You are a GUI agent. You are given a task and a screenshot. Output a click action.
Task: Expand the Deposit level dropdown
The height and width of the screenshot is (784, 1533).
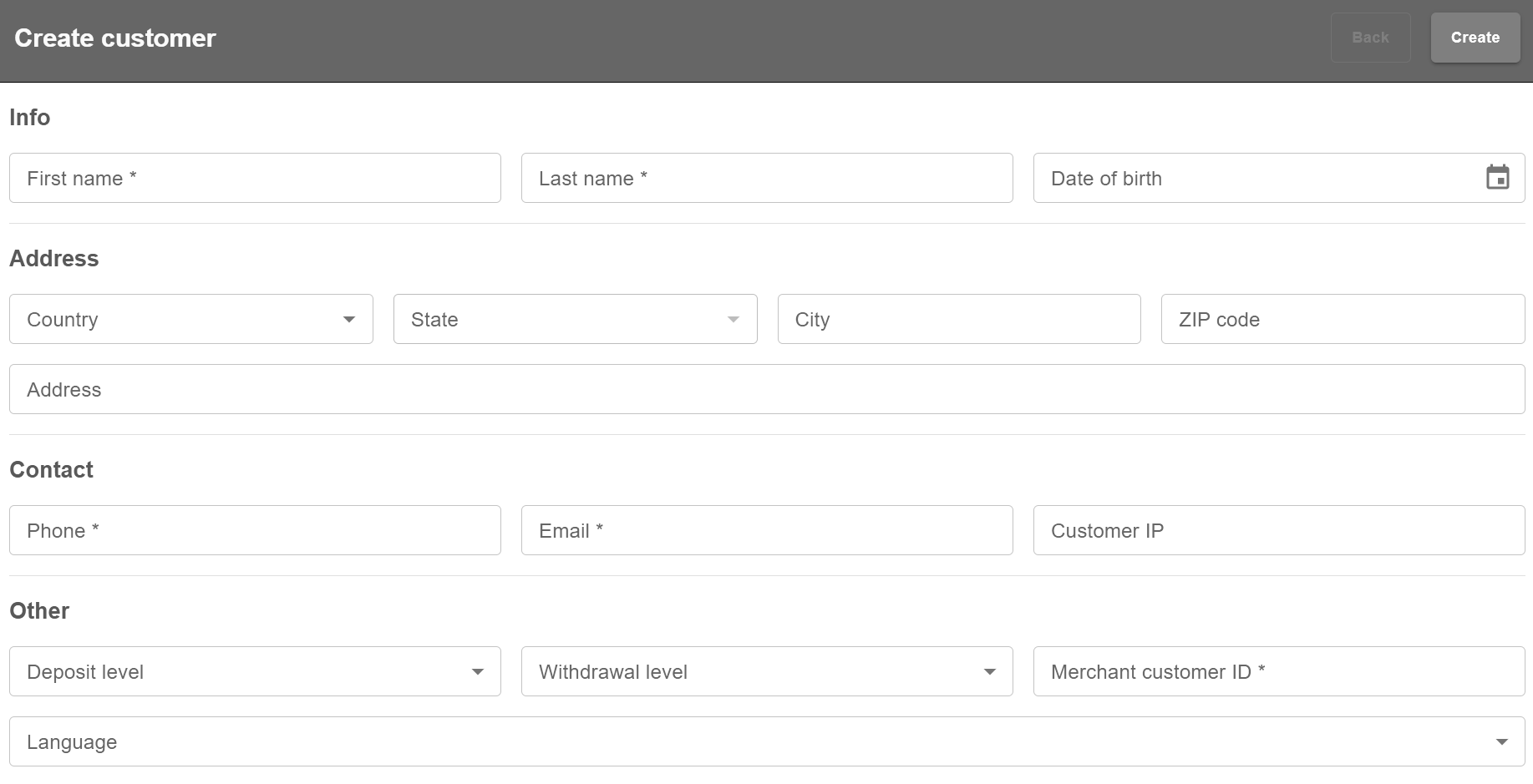pyautogui.click(x=255, y=671)
